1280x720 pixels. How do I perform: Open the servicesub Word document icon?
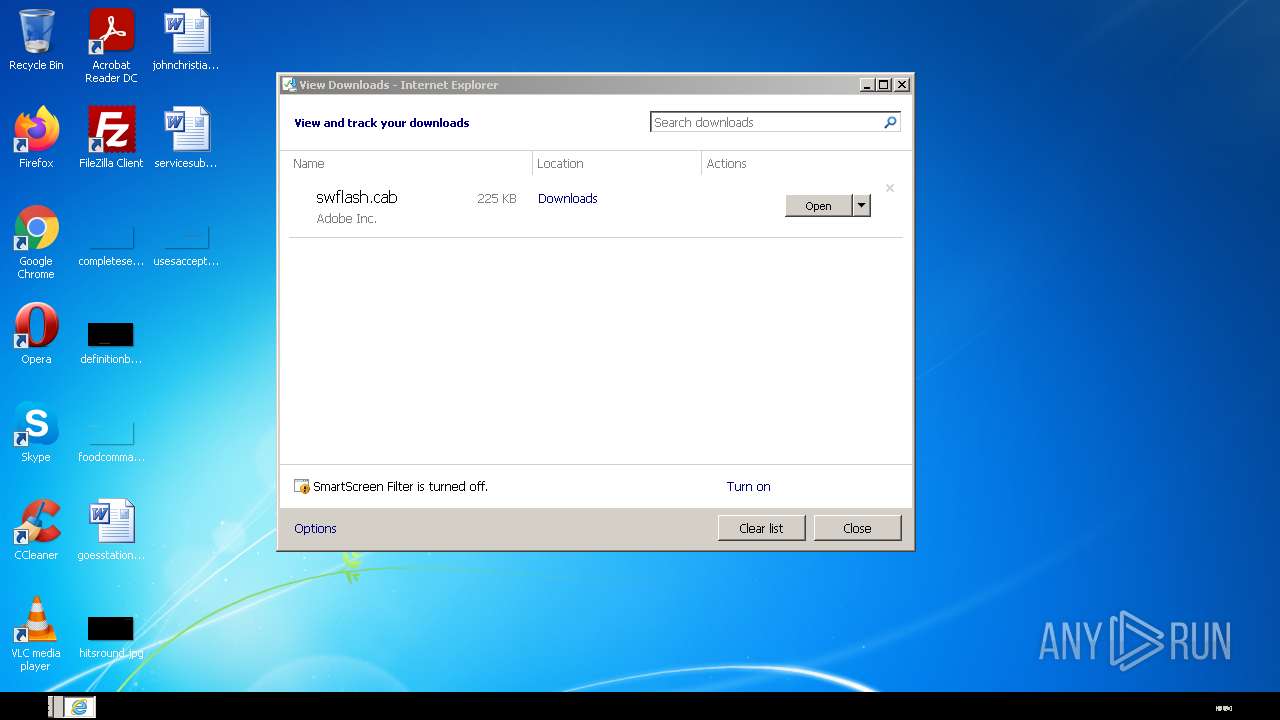186,137
